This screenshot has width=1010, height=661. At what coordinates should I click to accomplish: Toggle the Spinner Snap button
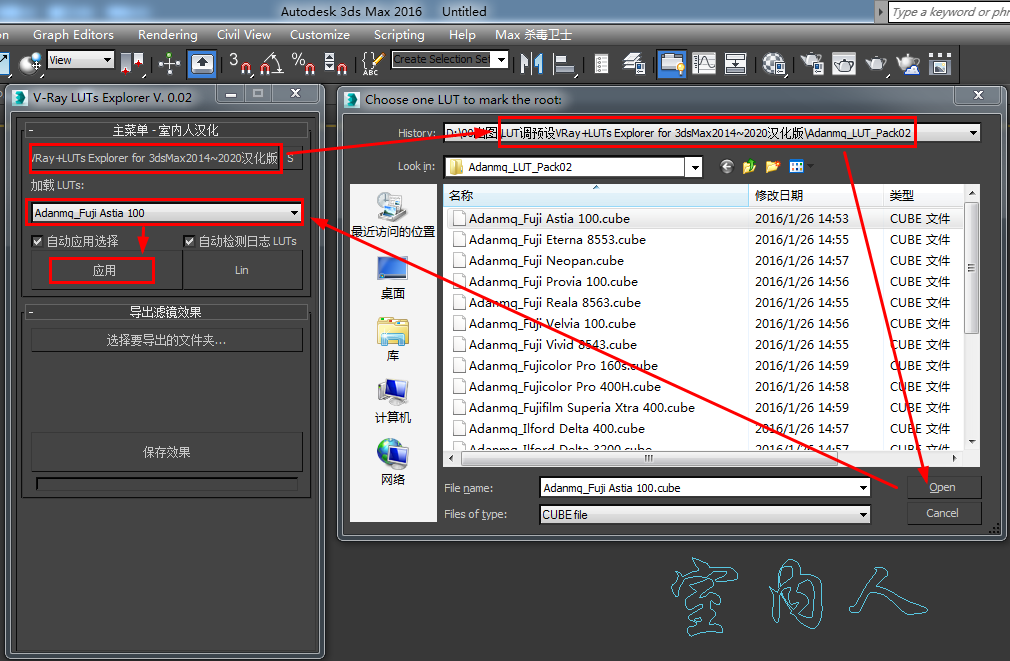point(335,63)
